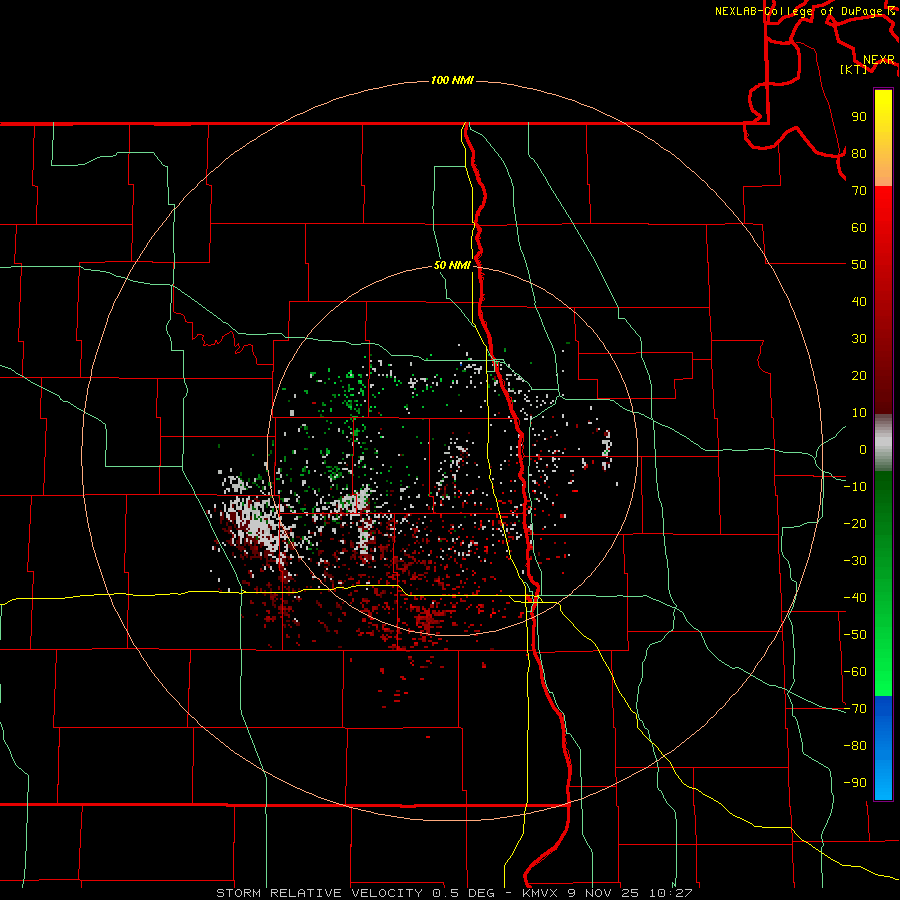Click the -70 value on velocity scale
Viewport: 900px width, 900px height.
click(x=855, y=709)
